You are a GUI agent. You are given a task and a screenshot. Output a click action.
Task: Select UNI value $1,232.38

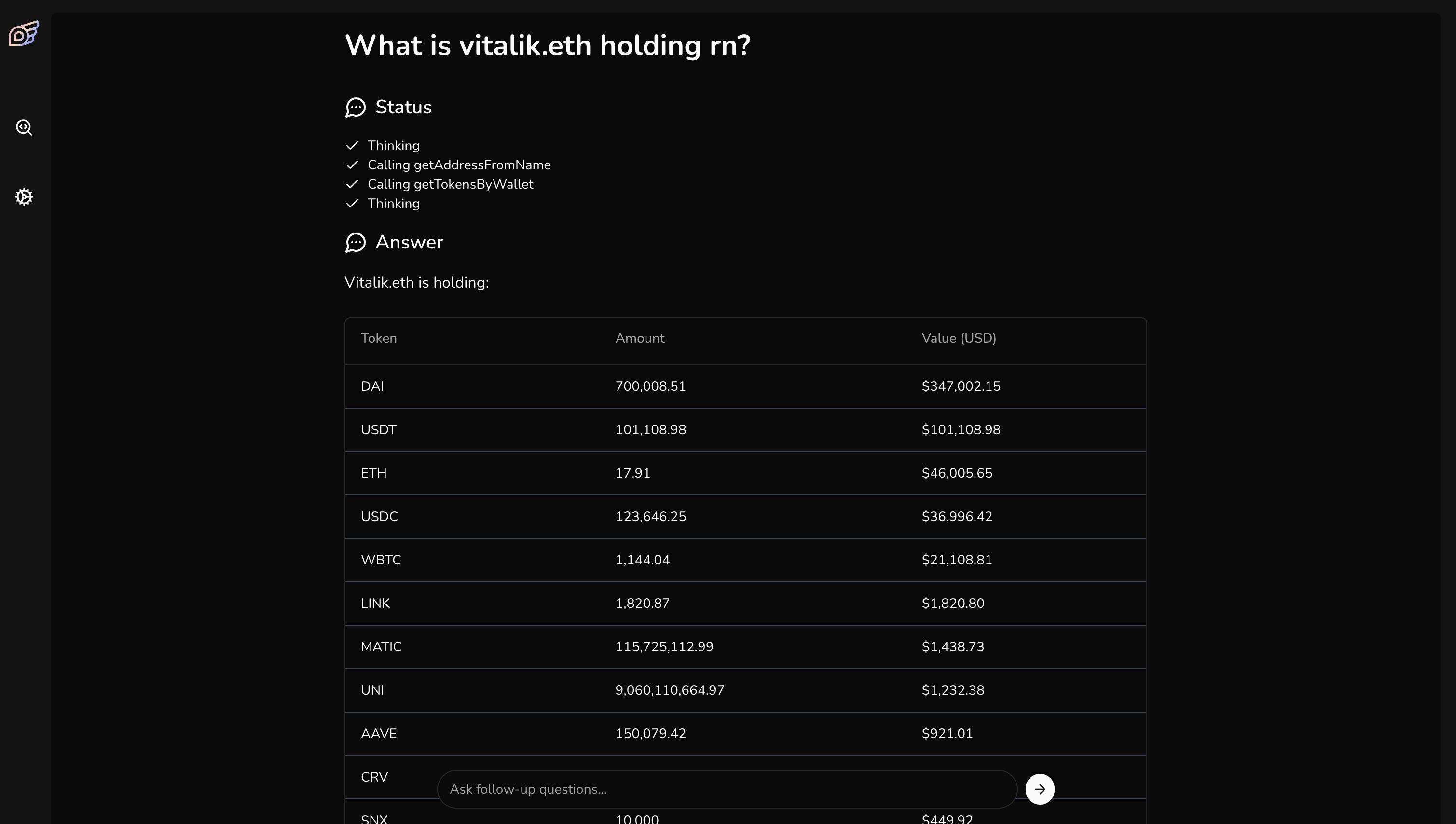pos(953,690)
